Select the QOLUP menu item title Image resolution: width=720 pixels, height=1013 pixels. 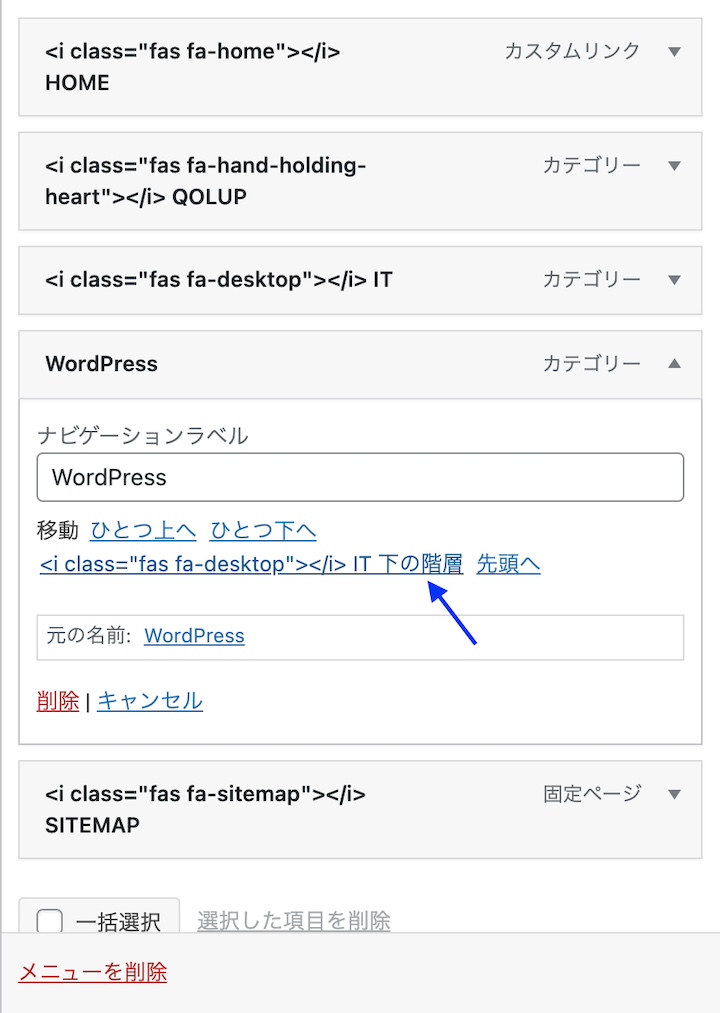pyautogui.click(x=205, y=181)
